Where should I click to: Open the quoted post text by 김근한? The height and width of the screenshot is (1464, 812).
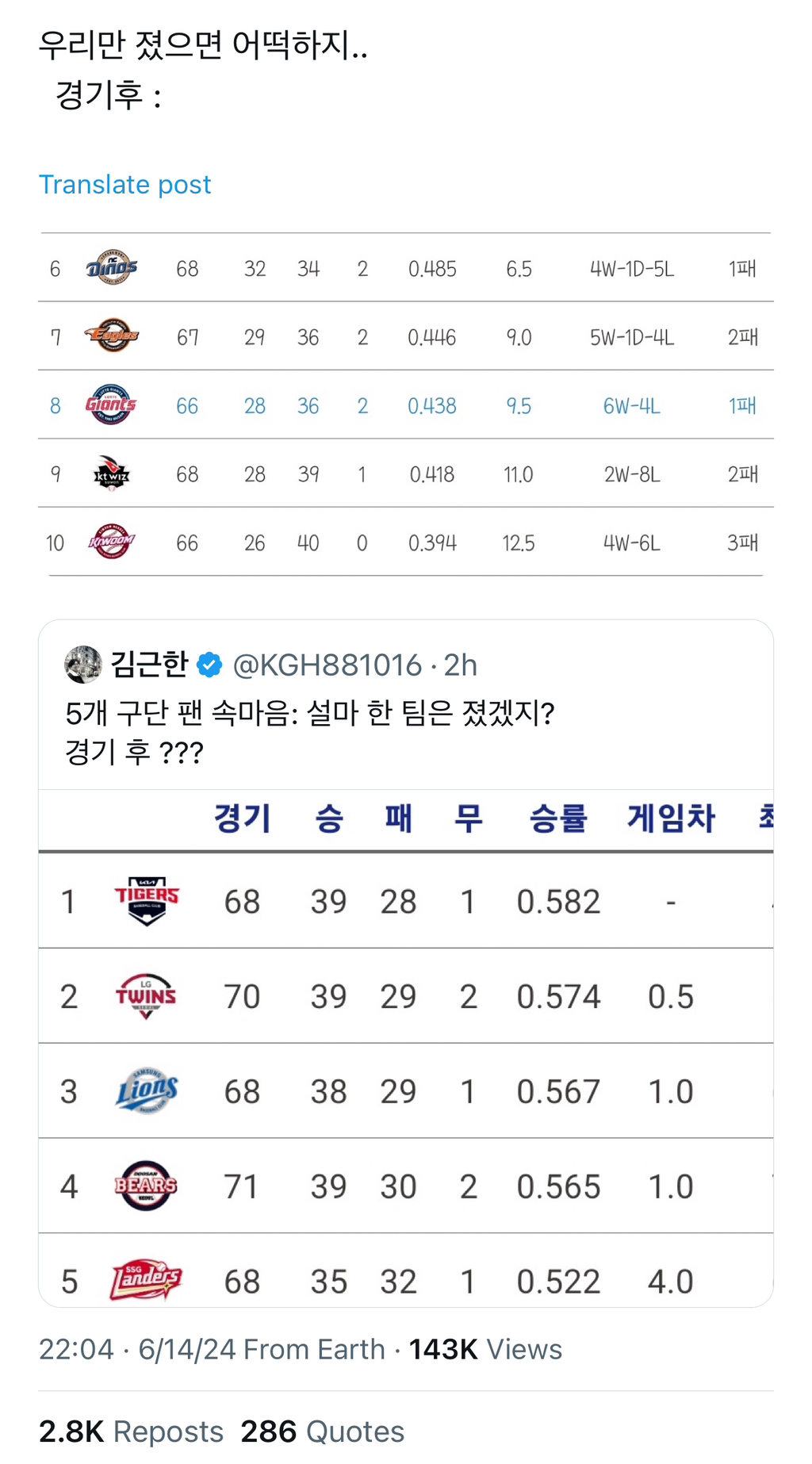309,732
